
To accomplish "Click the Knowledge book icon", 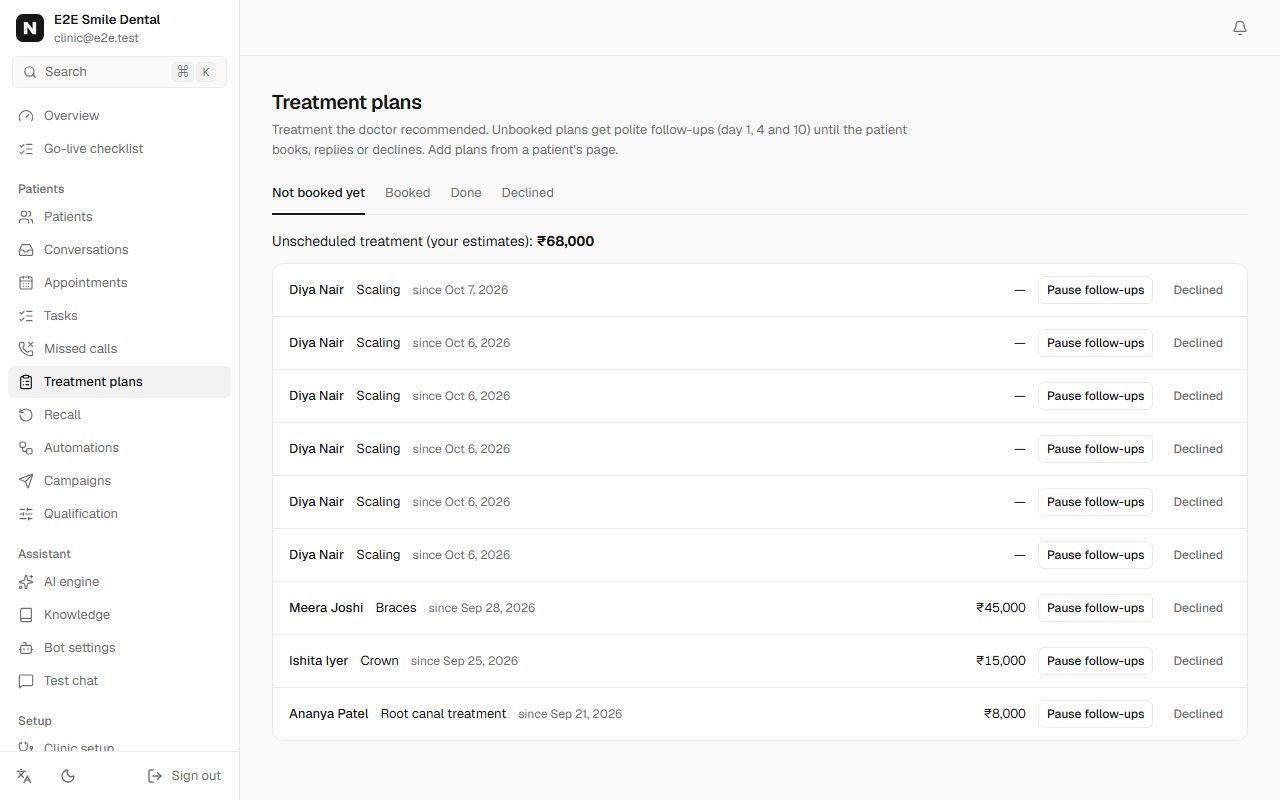I will point(26,615).
